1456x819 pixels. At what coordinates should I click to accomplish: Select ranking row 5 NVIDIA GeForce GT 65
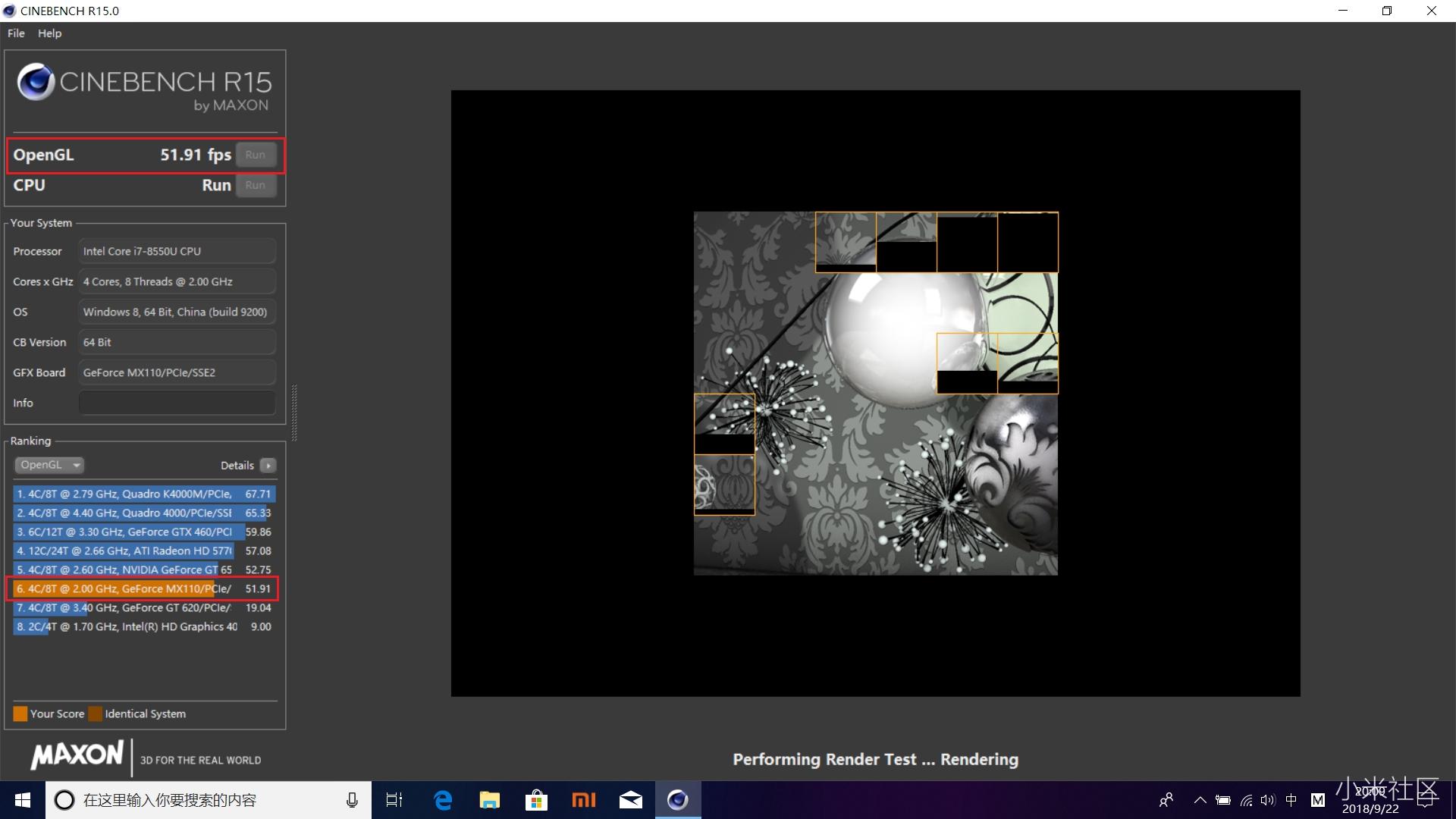click(x=144, y=570)
